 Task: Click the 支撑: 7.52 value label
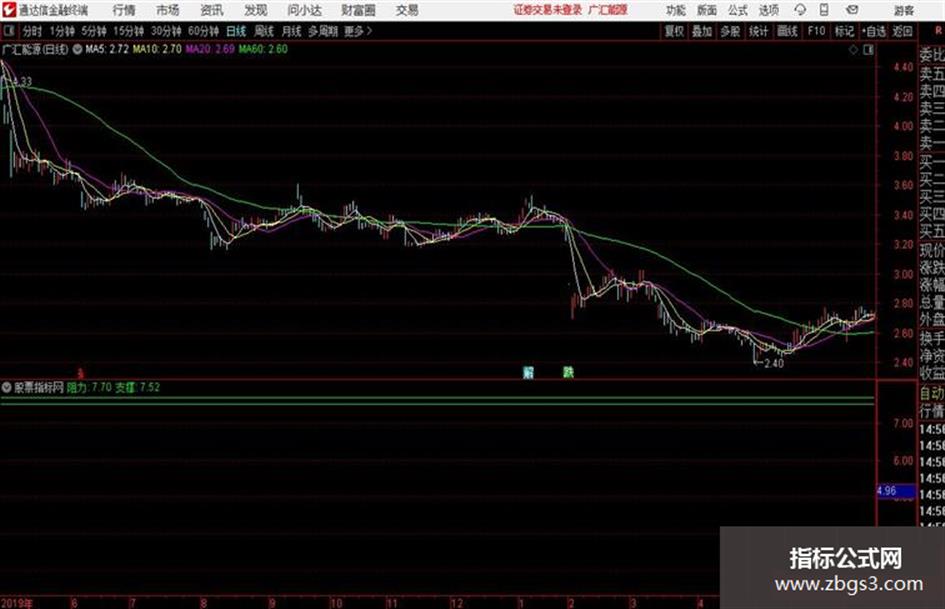137,388
